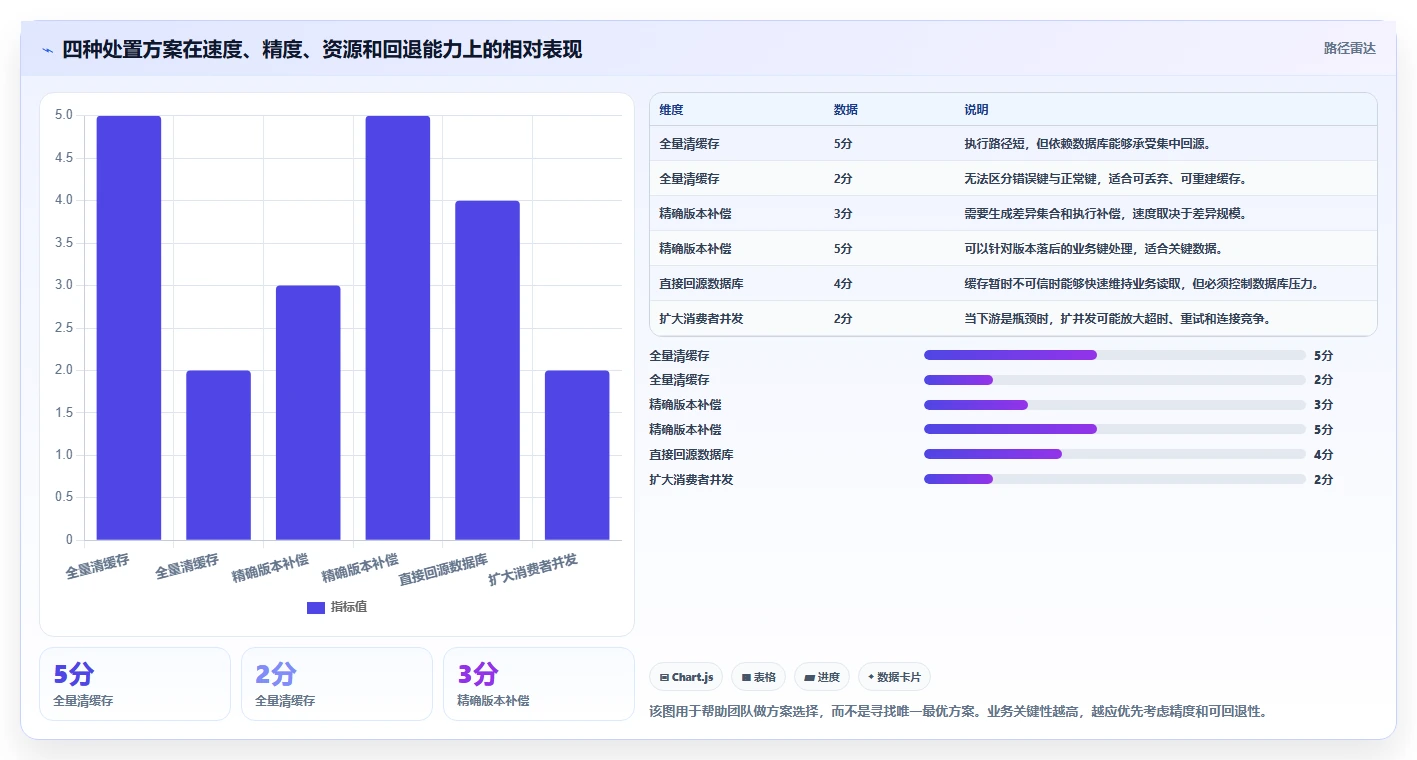Click the '四种处置方案' page title
This screenshot has height=760, width=1417.
[x=322, y=50]
